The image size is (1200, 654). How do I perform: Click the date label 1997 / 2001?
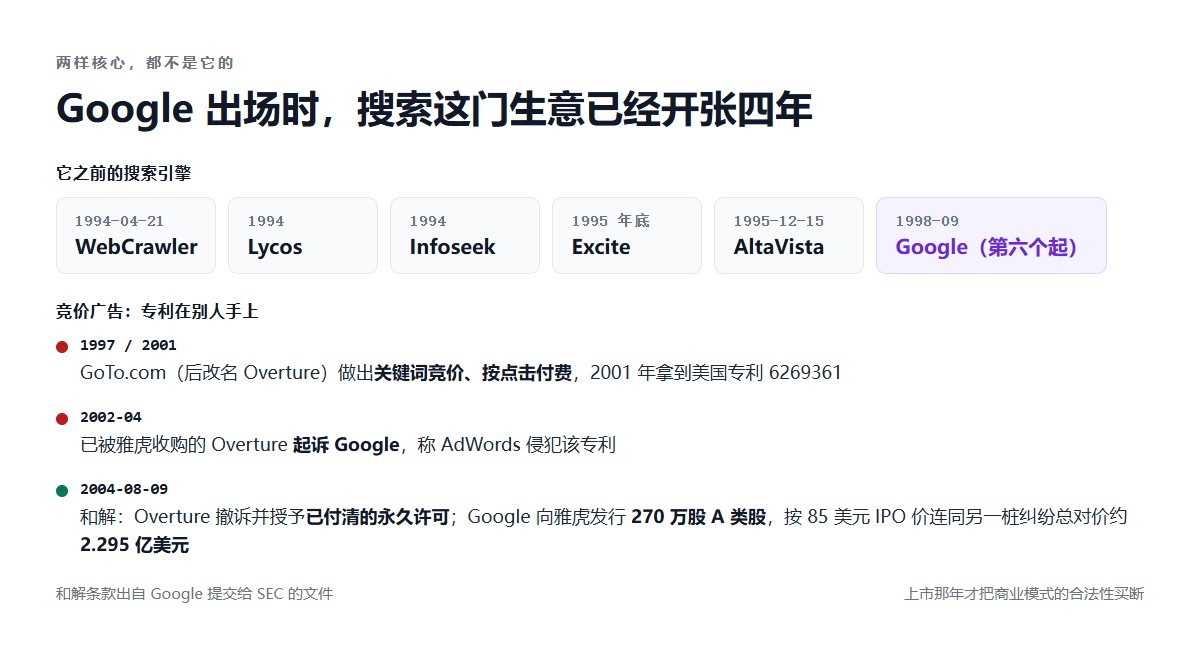tap(128, 345)
